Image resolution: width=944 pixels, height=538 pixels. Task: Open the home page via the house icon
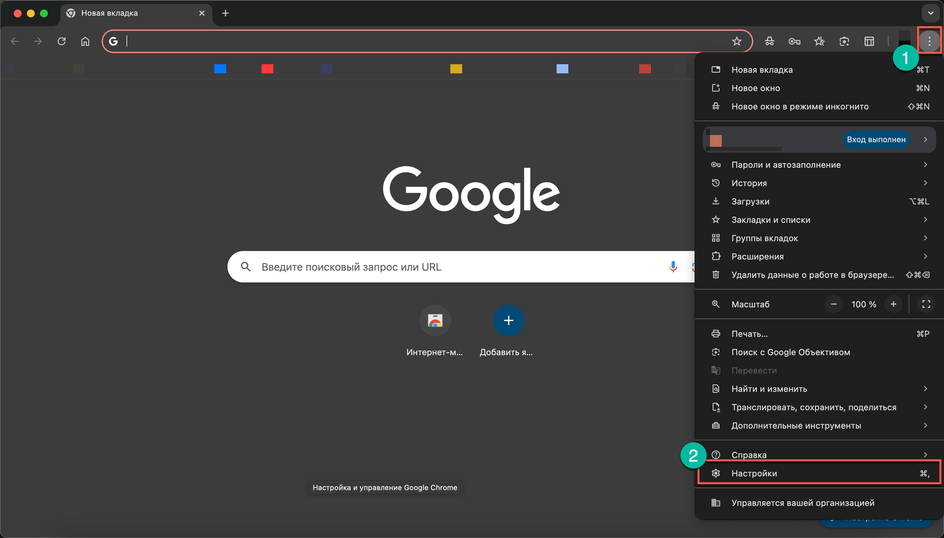point(85,42)
